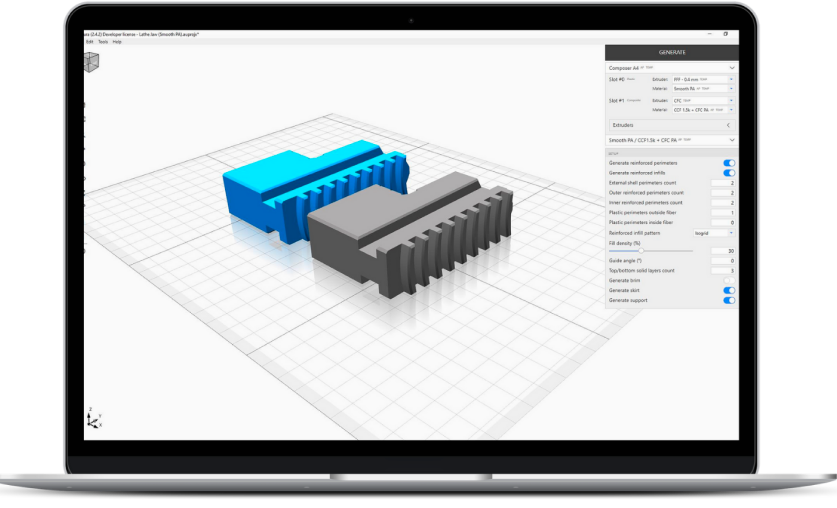Viewport: 837px width, 508px height.
Task: Open the Tools menu
Action: click(x=103, y=42)
